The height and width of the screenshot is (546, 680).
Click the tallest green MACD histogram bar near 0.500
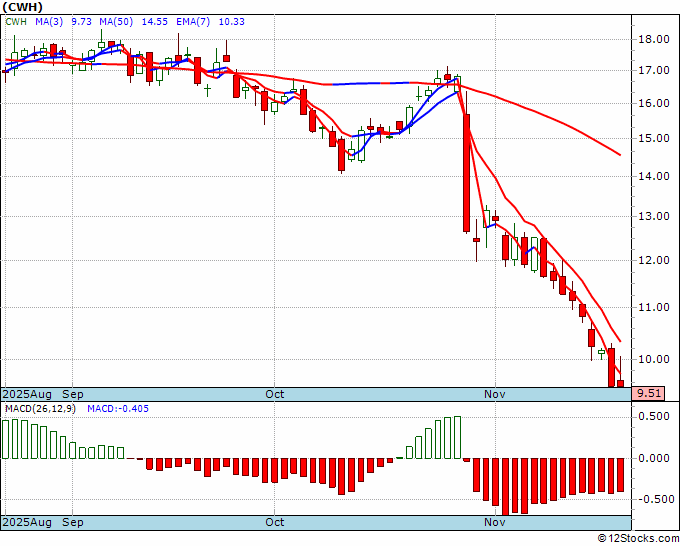pos(457,438)
